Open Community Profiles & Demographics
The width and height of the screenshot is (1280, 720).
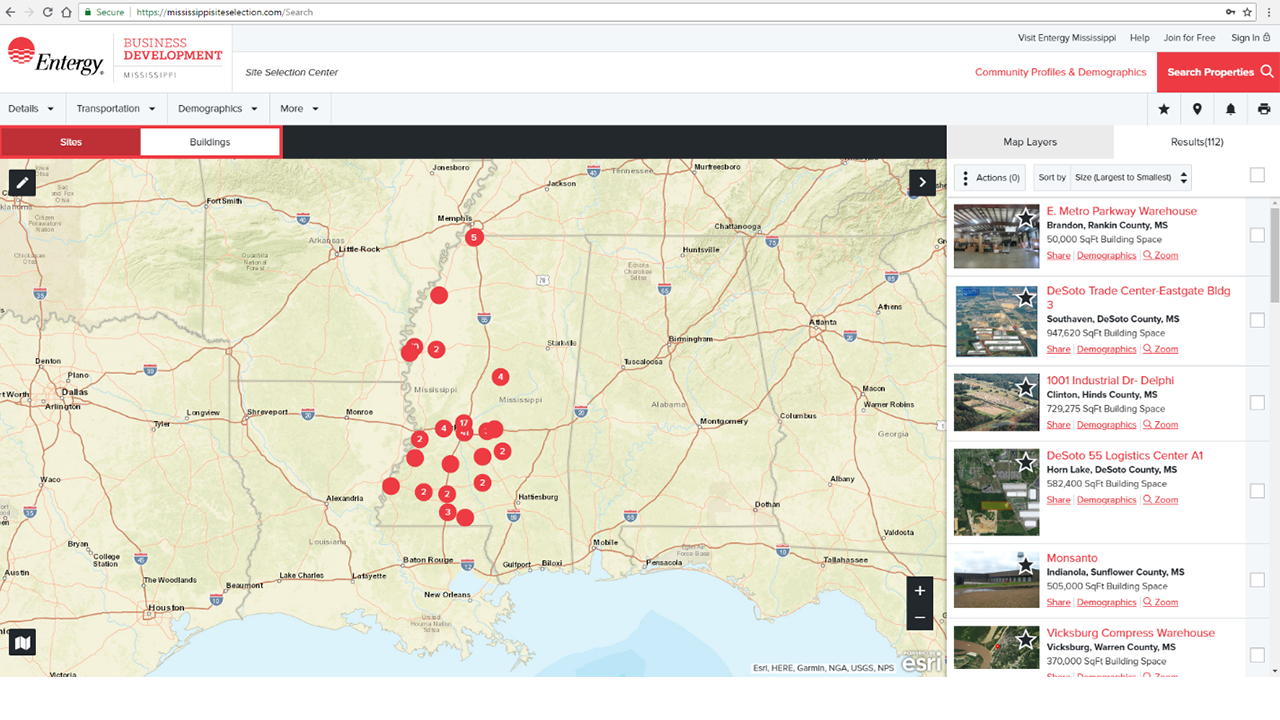(x=1060, y=72)
